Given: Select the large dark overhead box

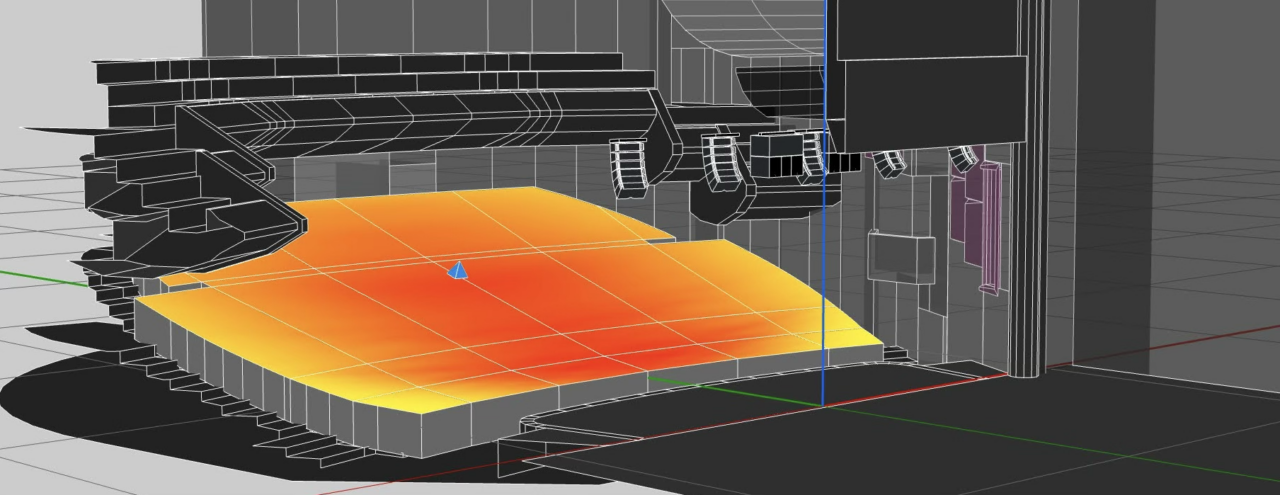Looking at the screenshot, I should (x=930, y=75).
